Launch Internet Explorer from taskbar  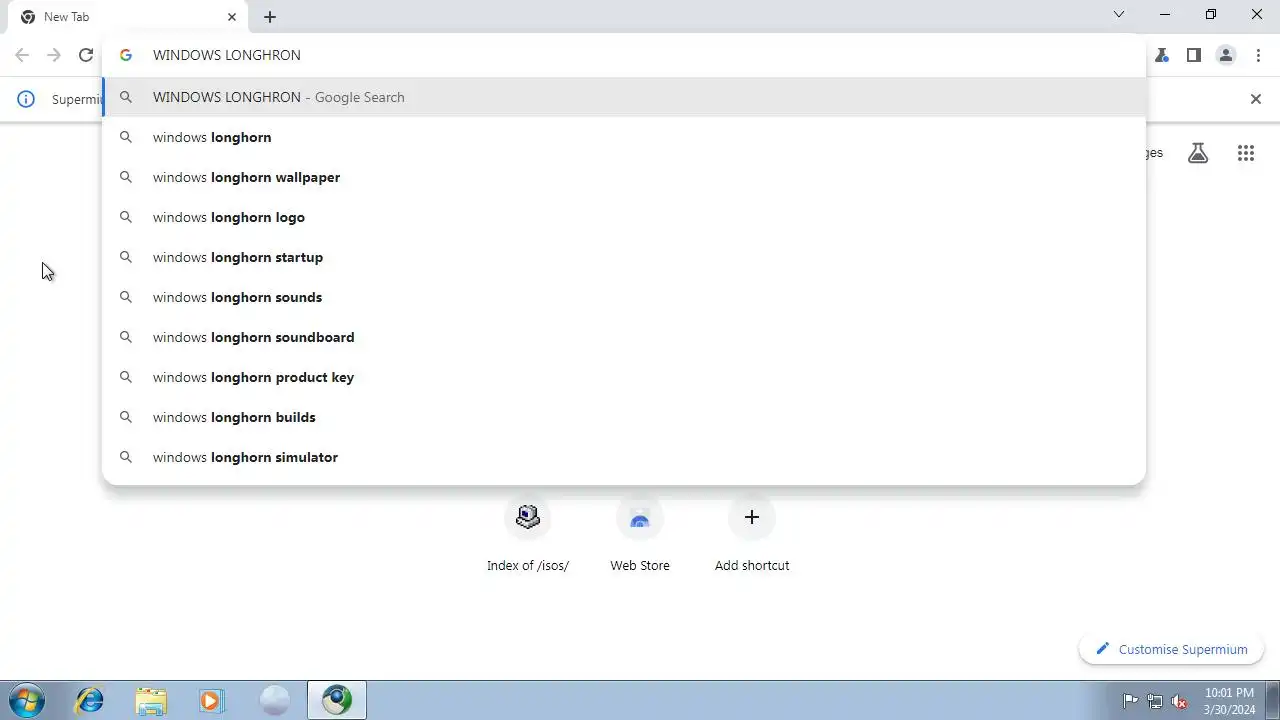[90, 700]
